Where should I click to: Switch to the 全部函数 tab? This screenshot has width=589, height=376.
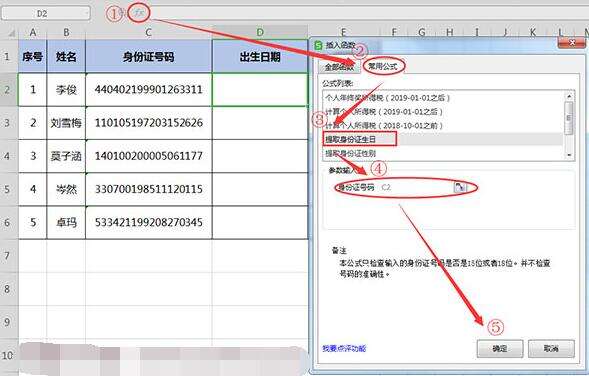(339, 67)
